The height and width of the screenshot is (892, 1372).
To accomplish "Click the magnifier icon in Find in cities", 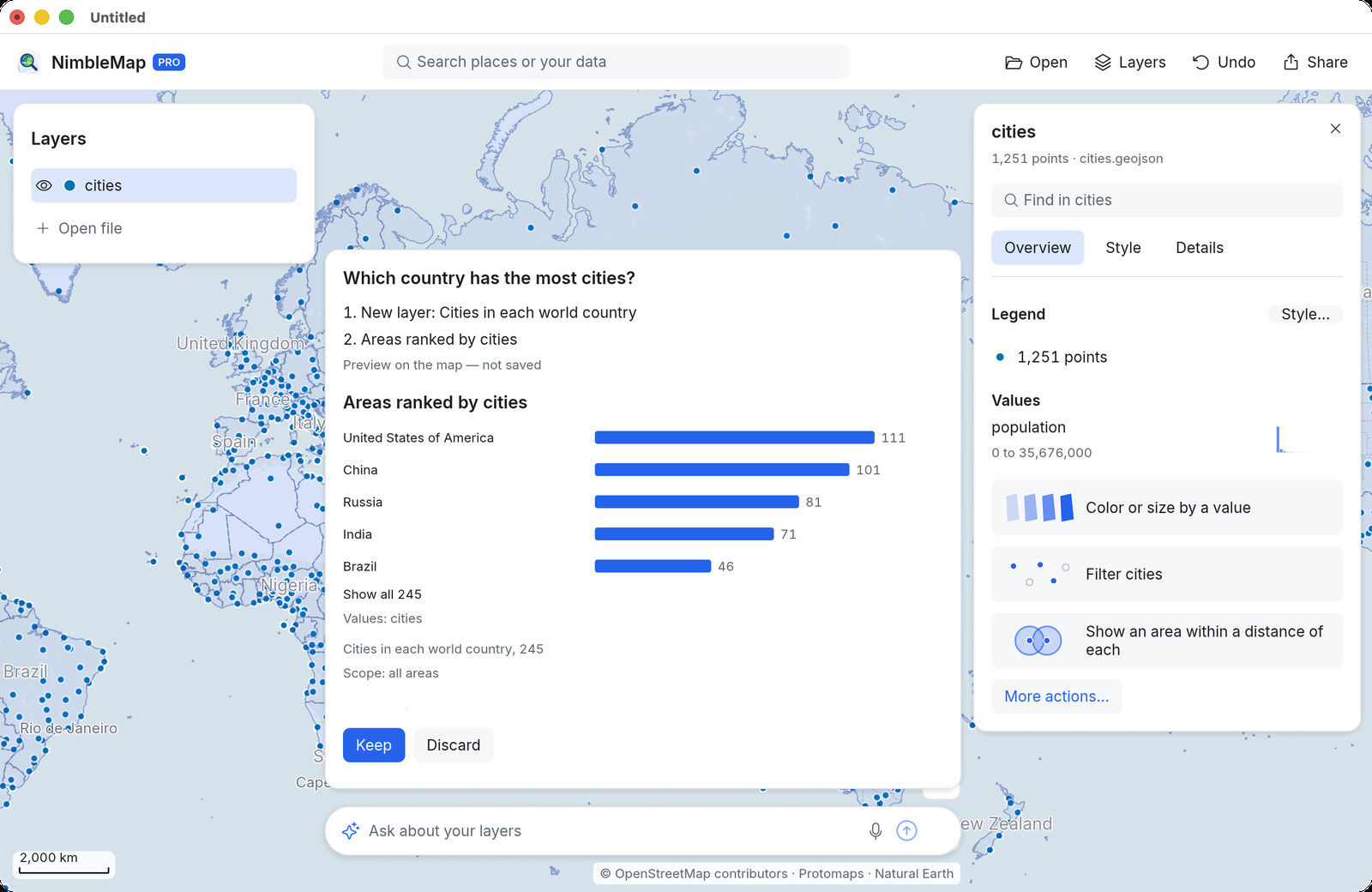I will (1011, 200).
